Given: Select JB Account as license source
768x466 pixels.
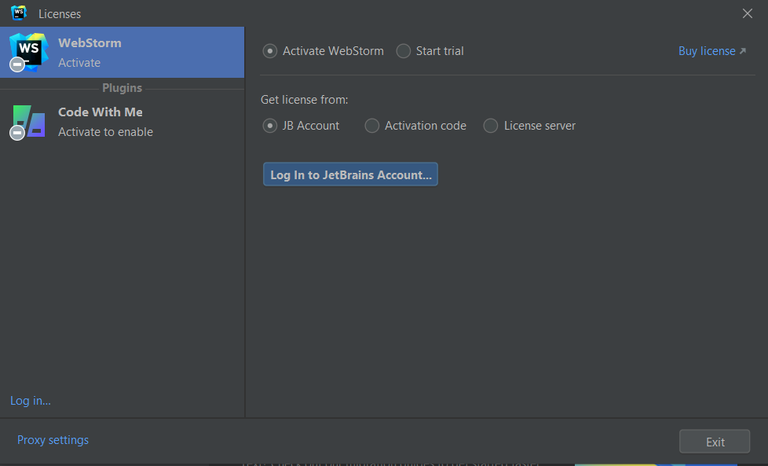Looking at the screenshot, I should (x=270, y=126).
